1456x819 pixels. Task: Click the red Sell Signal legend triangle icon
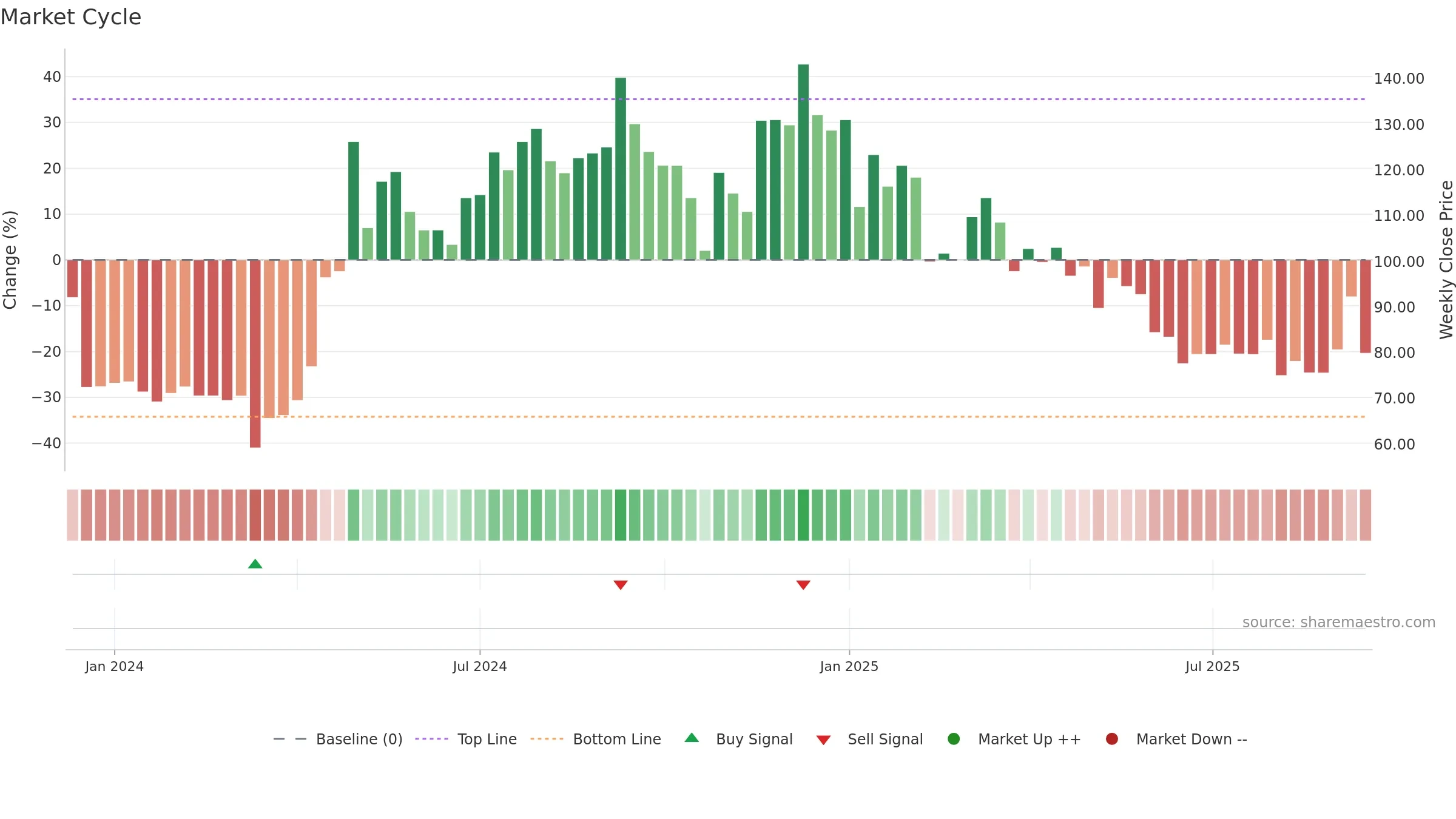coord(823,740)
